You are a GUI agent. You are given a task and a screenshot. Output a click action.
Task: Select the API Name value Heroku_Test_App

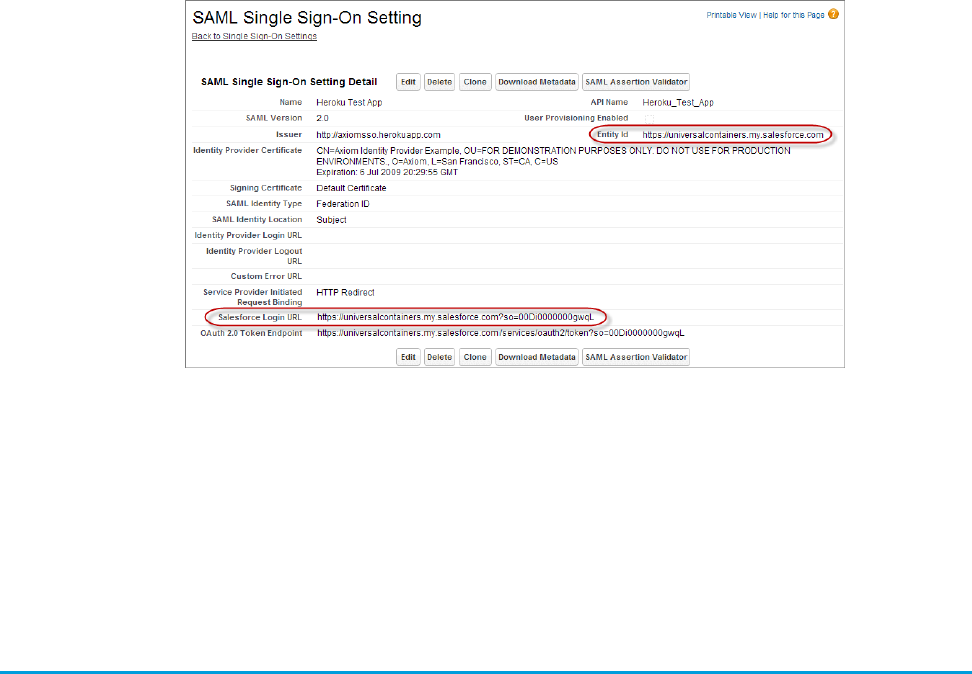[678, 102]
